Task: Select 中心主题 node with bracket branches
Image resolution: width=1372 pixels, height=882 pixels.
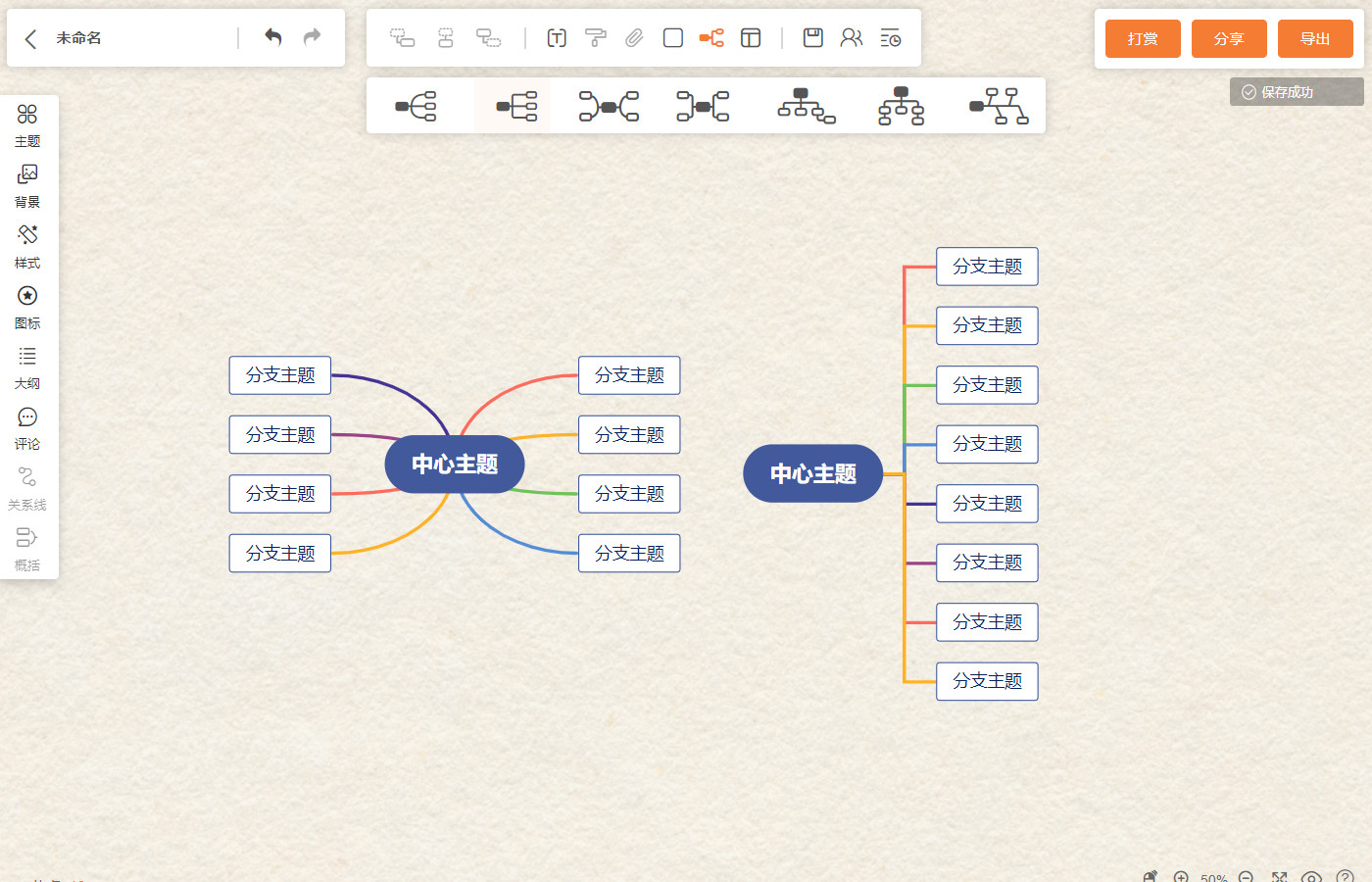Action: [813, 473]
